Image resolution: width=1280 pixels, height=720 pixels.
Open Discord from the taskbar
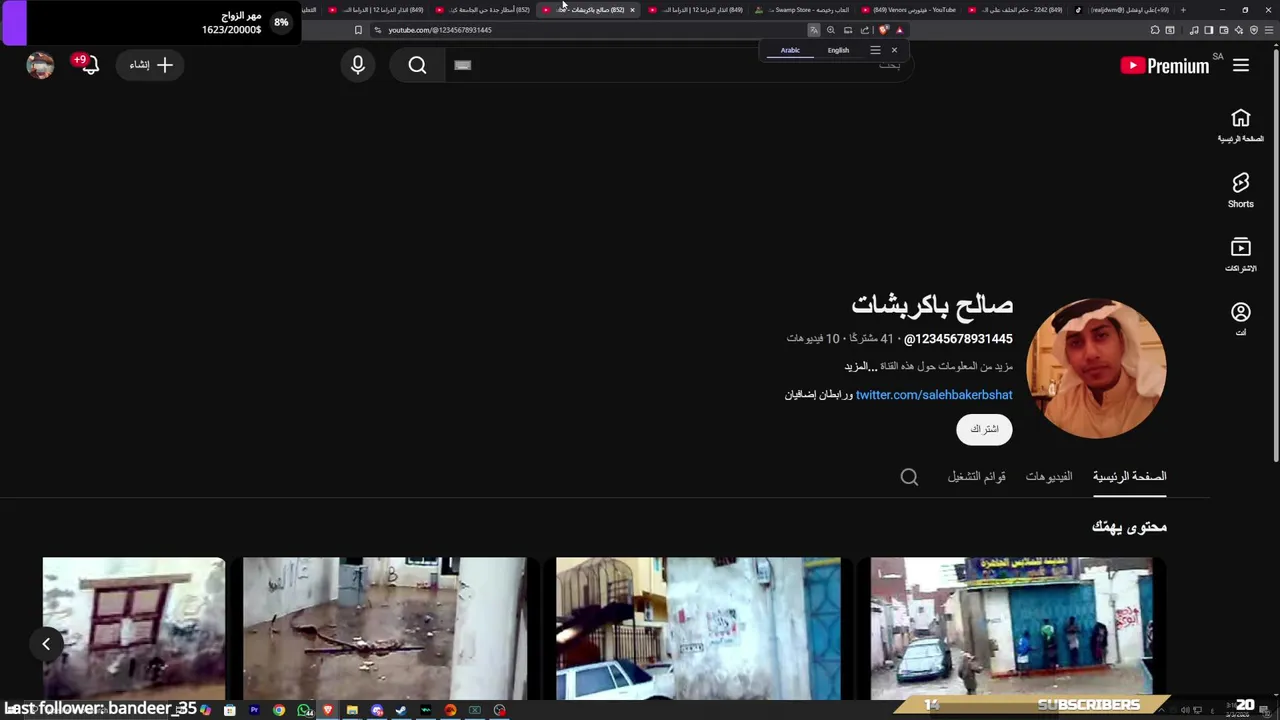click(x=377, y=710)
